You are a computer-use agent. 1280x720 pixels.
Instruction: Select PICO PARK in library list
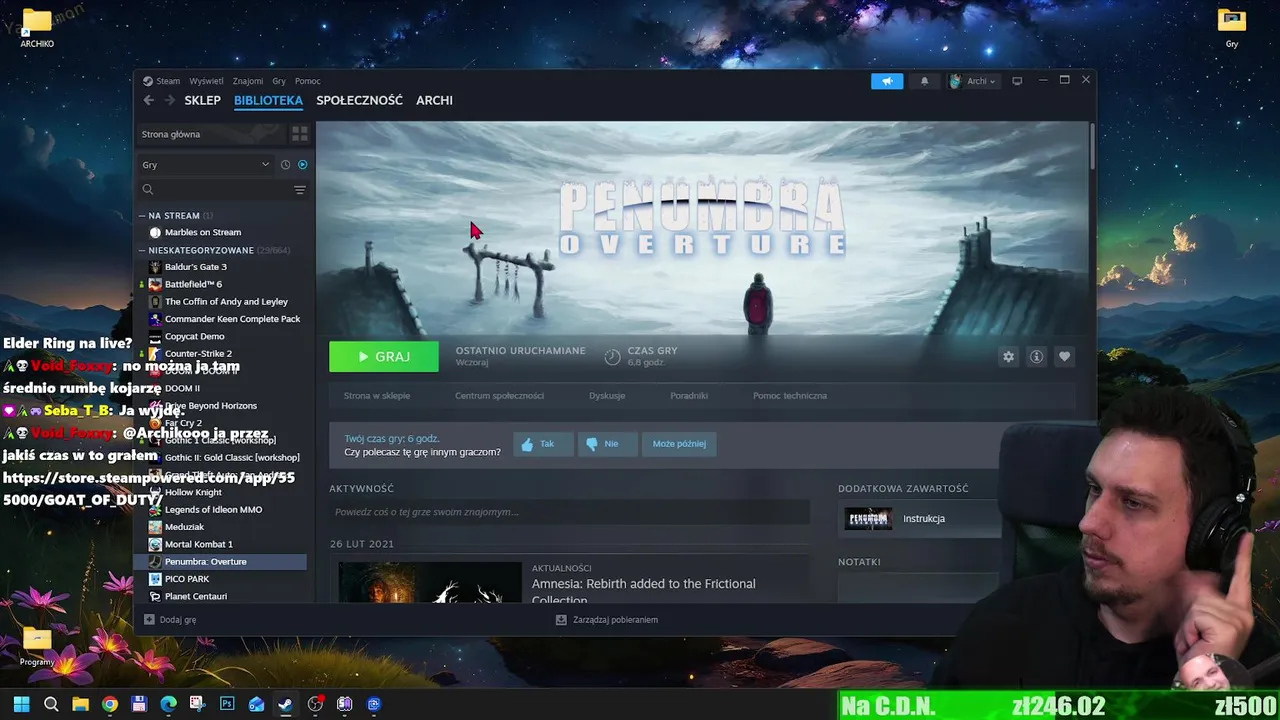click(x=186, y=579)
